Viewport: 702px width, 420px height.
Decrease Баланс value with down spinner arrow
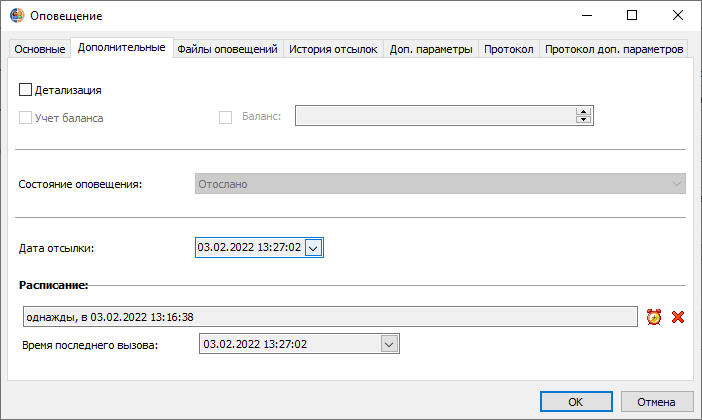583,119
